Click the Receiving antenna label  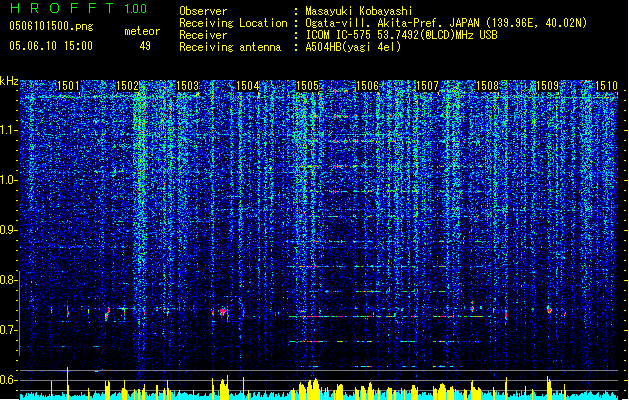tap(230, 47)
